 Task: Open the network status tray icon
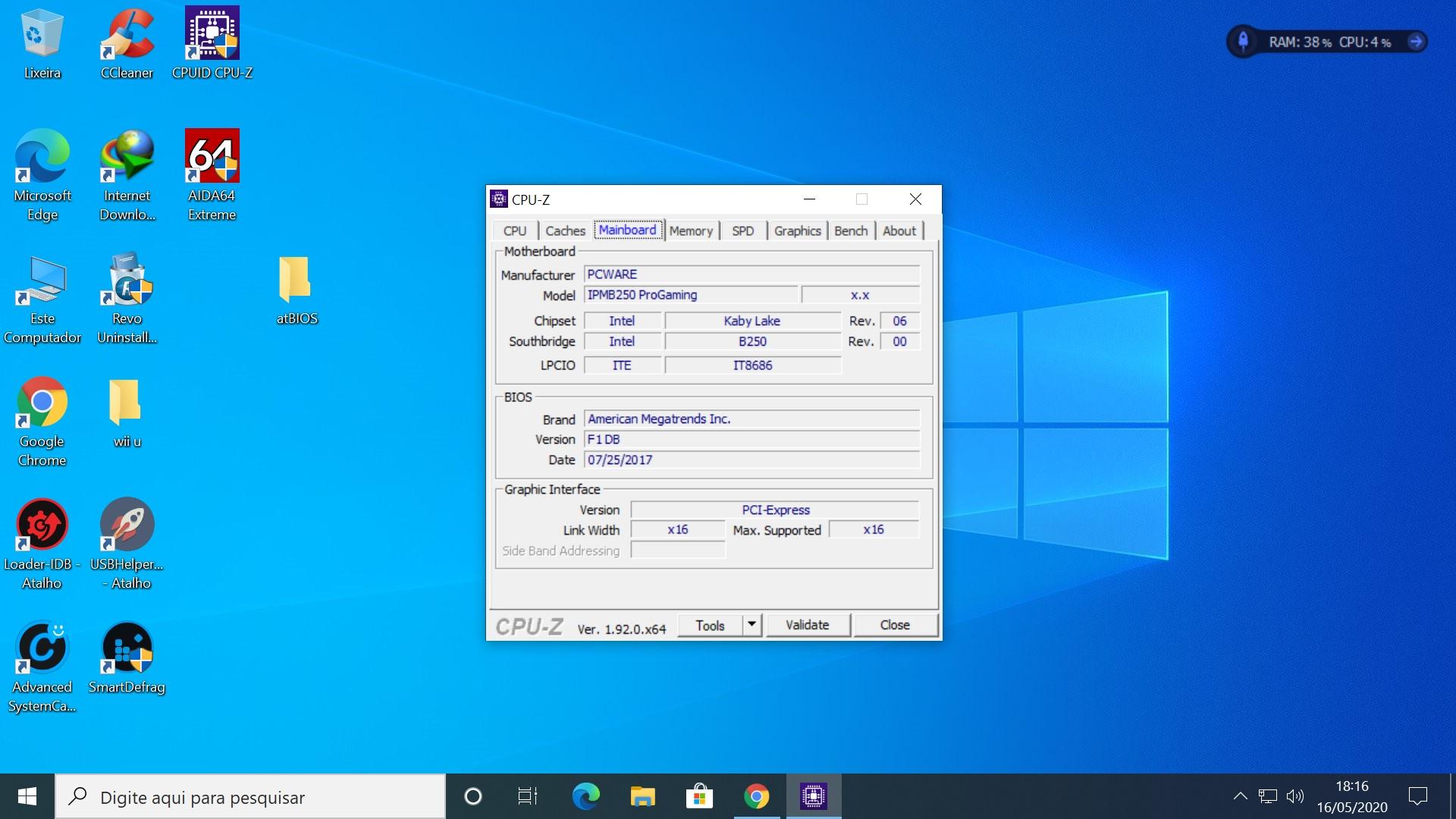(x=1268, y=796)
